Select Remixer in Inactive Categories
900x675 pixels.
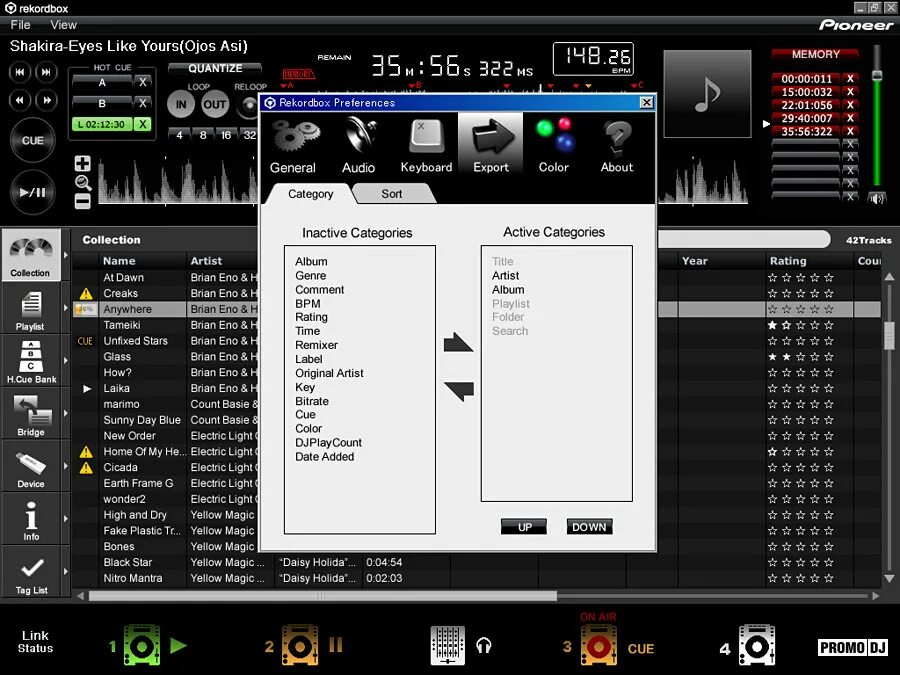[316, 345]
